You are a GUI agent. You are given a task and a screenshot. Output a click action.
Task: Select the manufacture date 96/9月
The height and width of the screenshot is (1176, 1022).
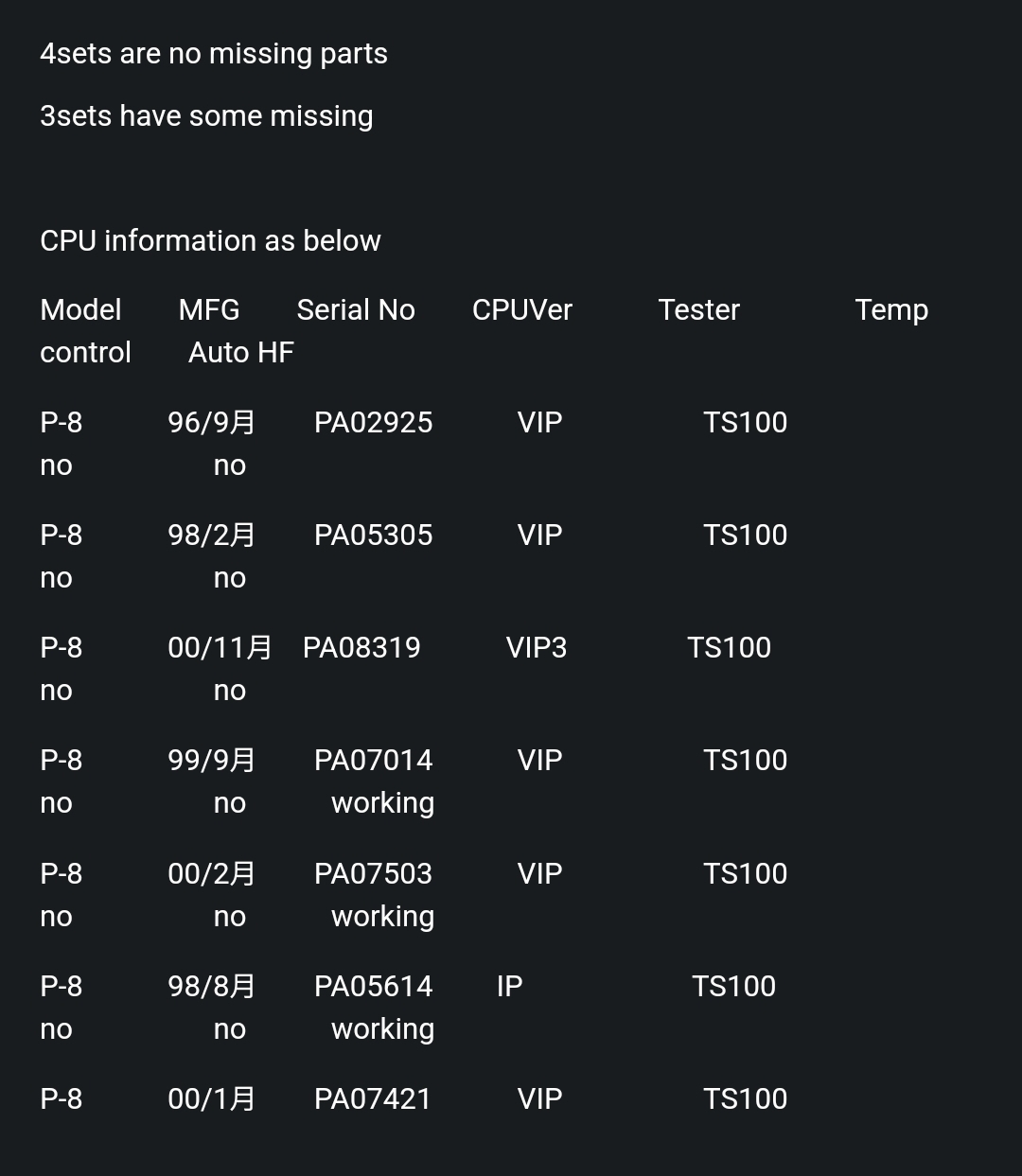(211, 423)
